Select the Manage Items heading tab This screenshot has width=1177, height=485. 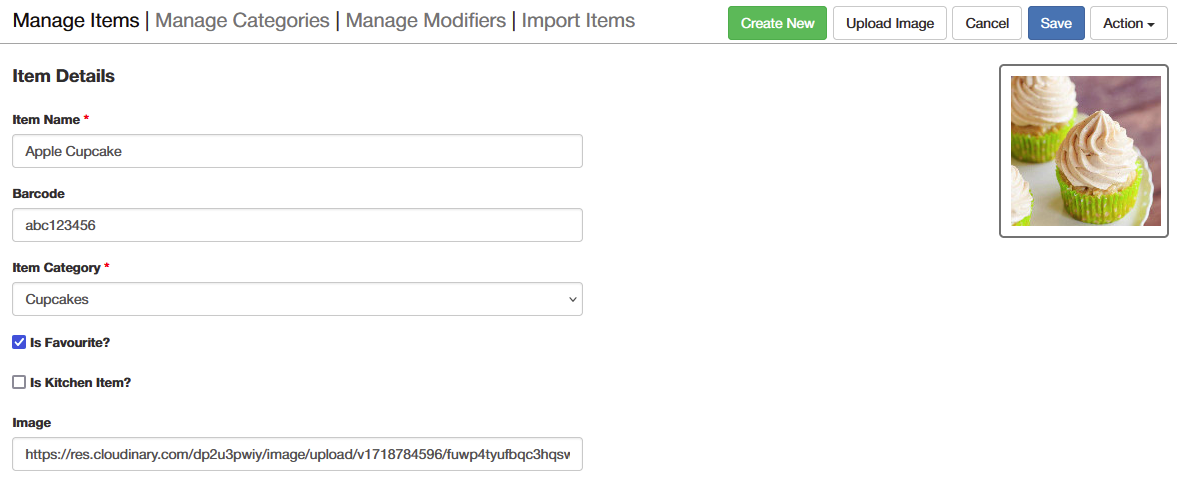[76, 20]
